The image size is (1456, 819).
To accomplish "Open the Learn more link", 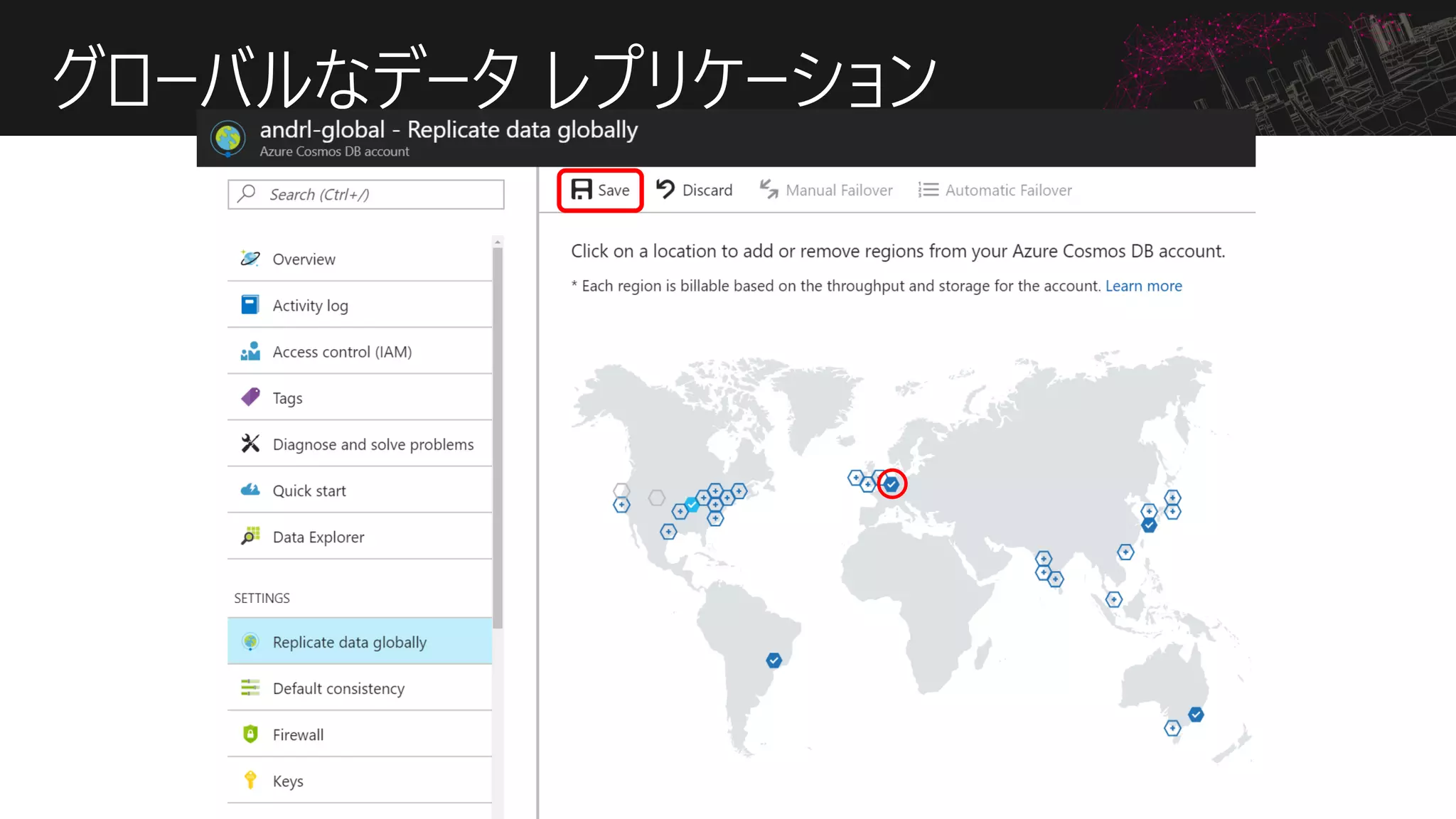I will coord(1143,286).
